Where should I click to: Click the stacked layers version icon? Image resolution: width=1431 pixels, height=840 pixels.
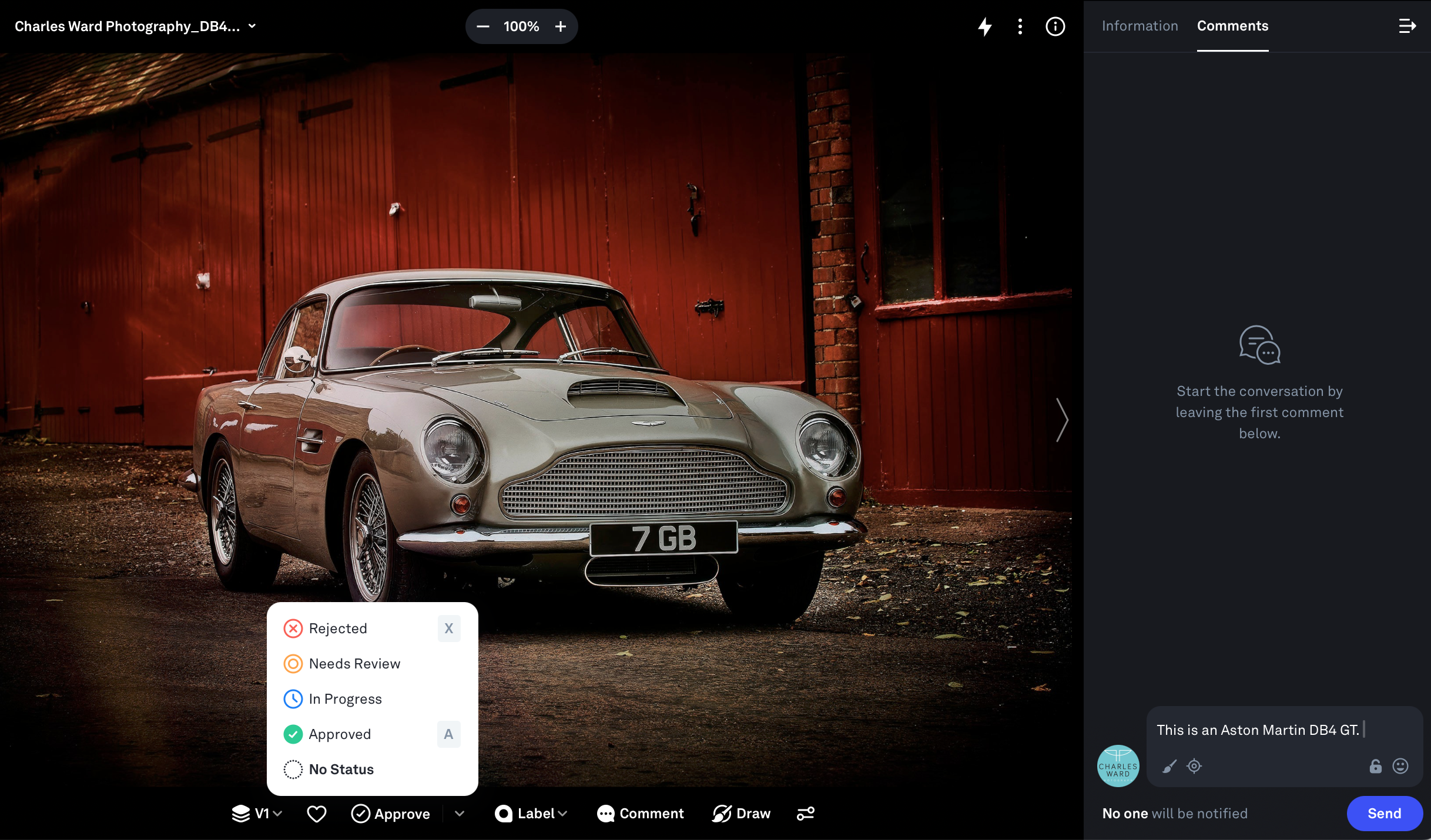point(241,814)
